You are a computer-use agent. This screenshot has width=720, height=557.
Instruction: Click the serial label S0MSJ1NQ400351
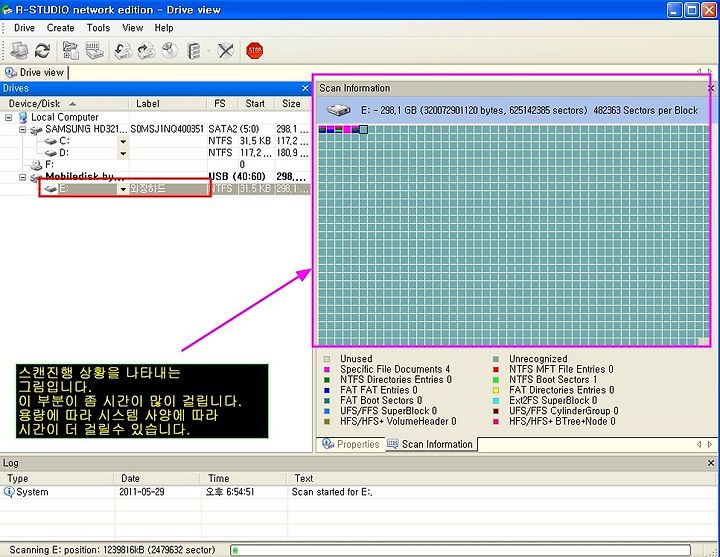(167, 129)
